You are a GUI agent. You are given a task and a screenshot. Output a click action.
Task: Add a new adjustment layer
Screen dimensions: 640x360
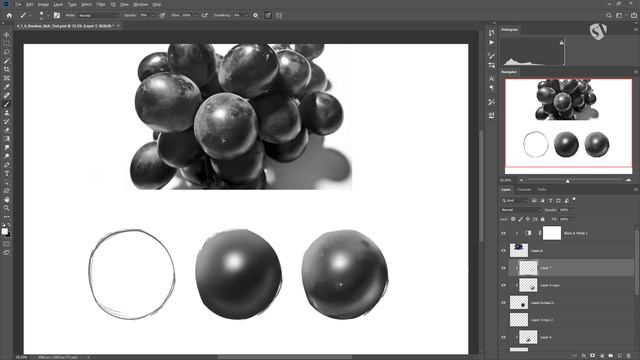(x=602, y=356)
